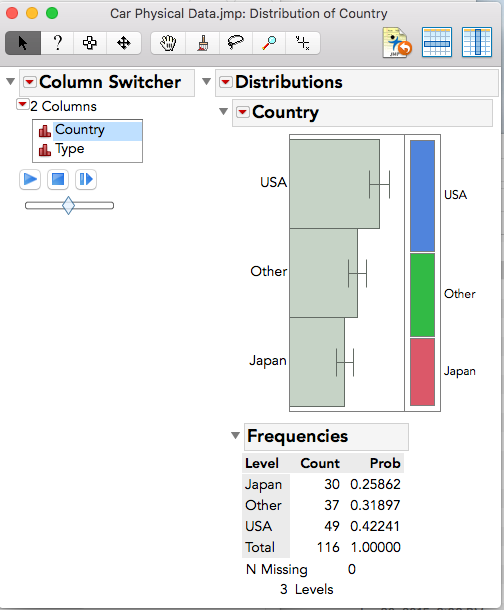Click the JMP script recall icon
Viewport: 504px width, 610px height.
(x=397, y=43)
